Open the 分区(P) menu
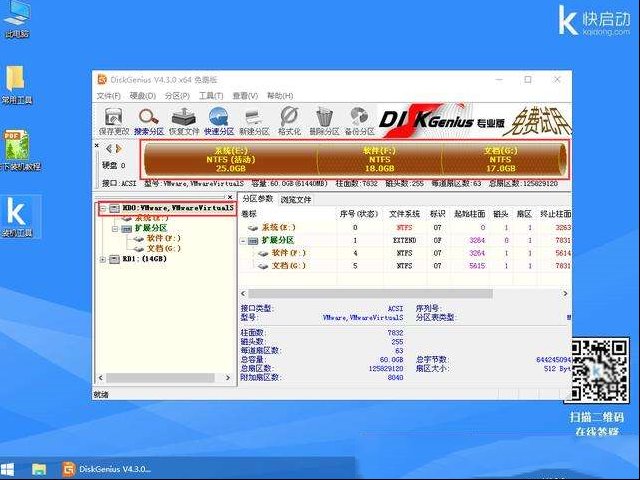 coord(177,96)
